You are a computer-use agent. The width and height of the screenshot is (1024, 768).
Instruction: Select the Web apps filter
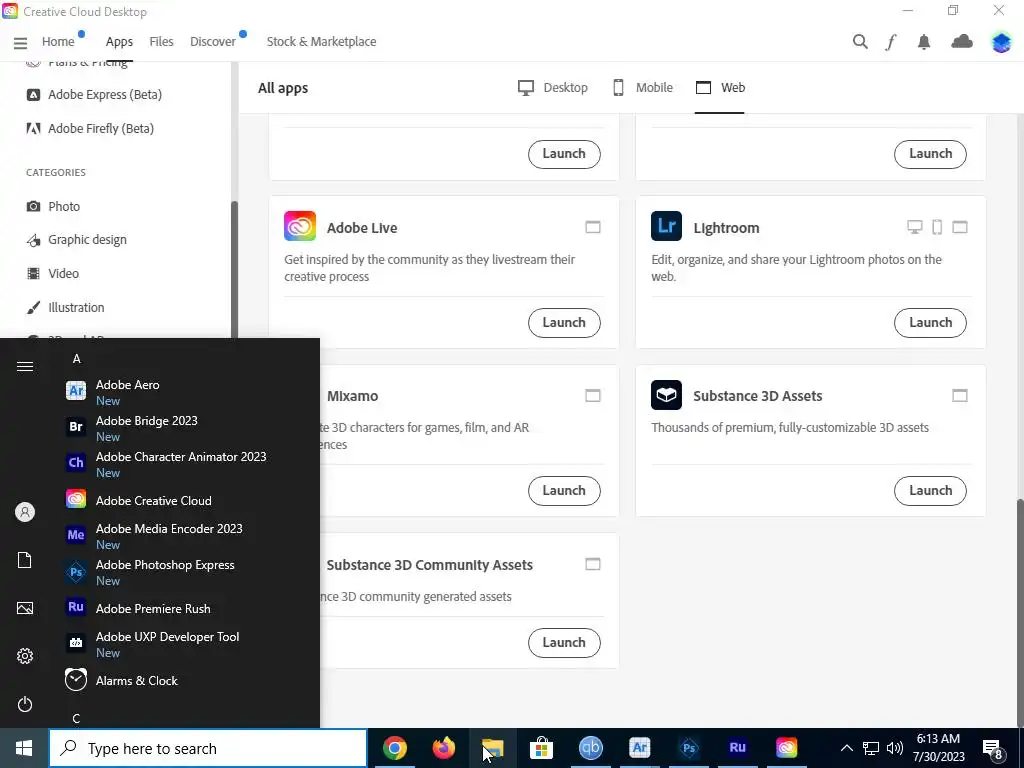tap(720, 88)
